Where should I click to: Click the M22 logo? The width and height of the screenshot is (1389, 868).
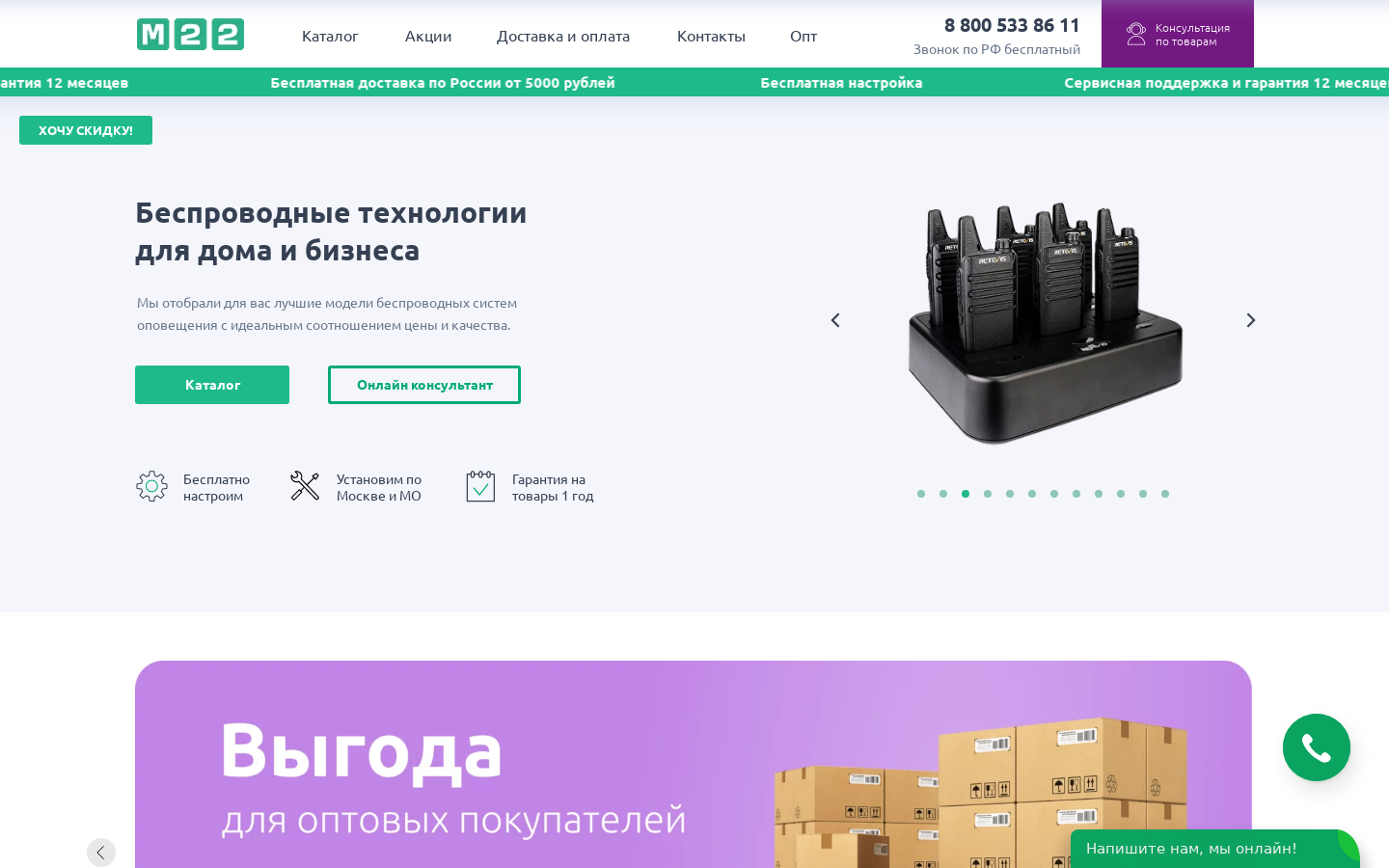coord(190,35)
